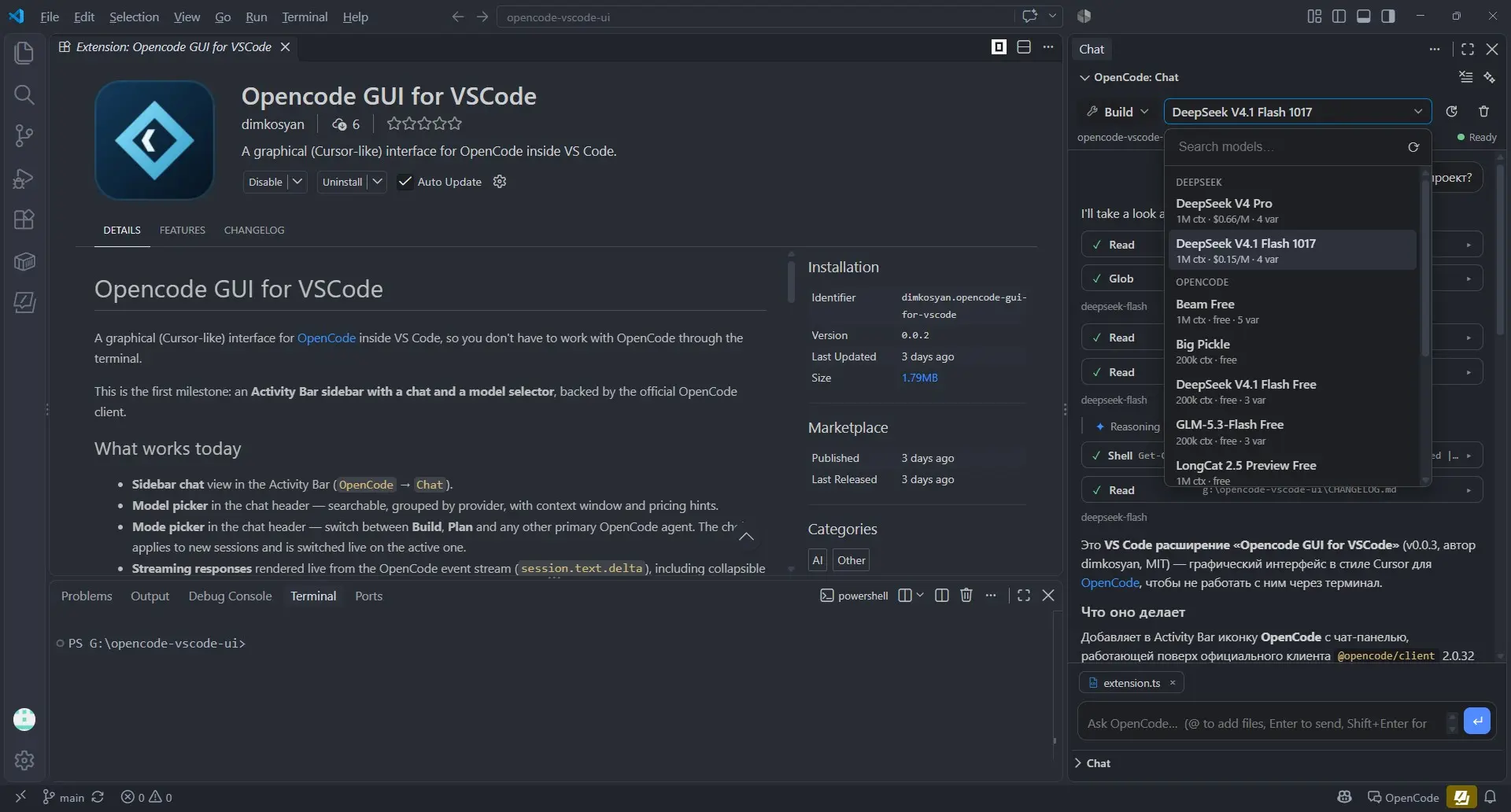Open the extension settings gear next to Auto Update

499,182
